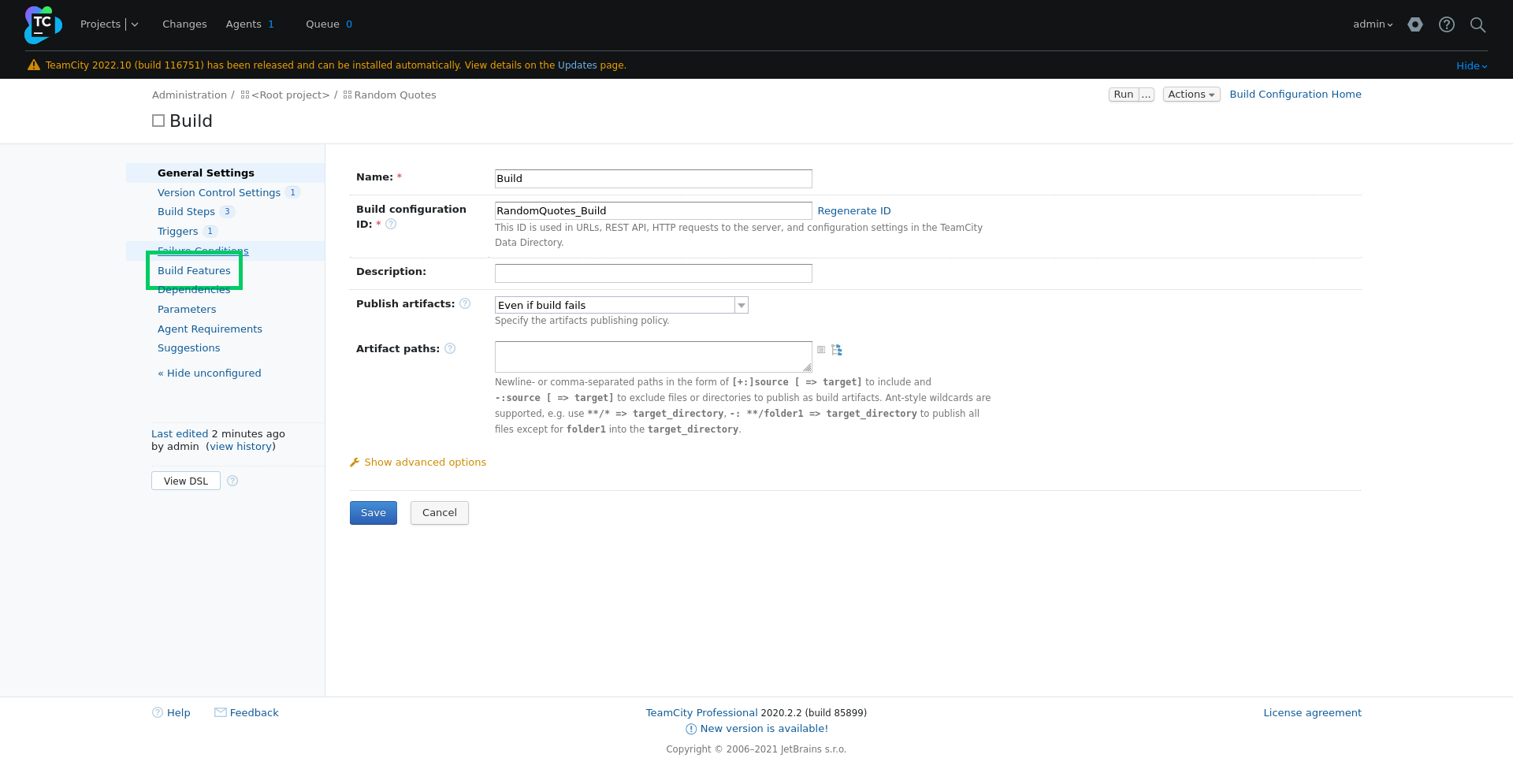
Task: Focus the Build configuration ID field
Action: click(x=653, y=211)
